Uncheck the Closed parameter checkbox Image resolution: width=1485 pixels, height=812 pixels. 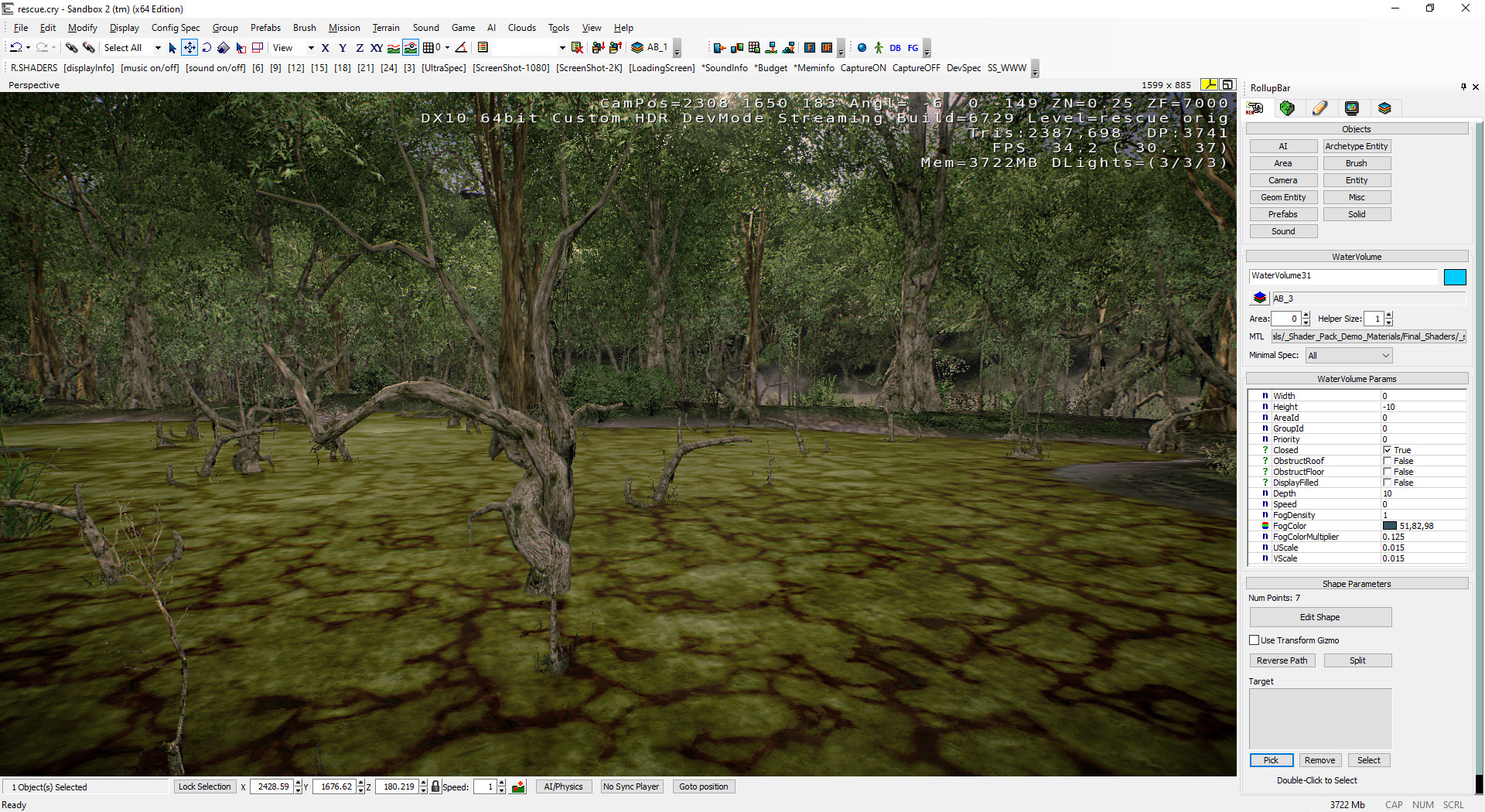pyautogui.click(x=1388, y=450)
